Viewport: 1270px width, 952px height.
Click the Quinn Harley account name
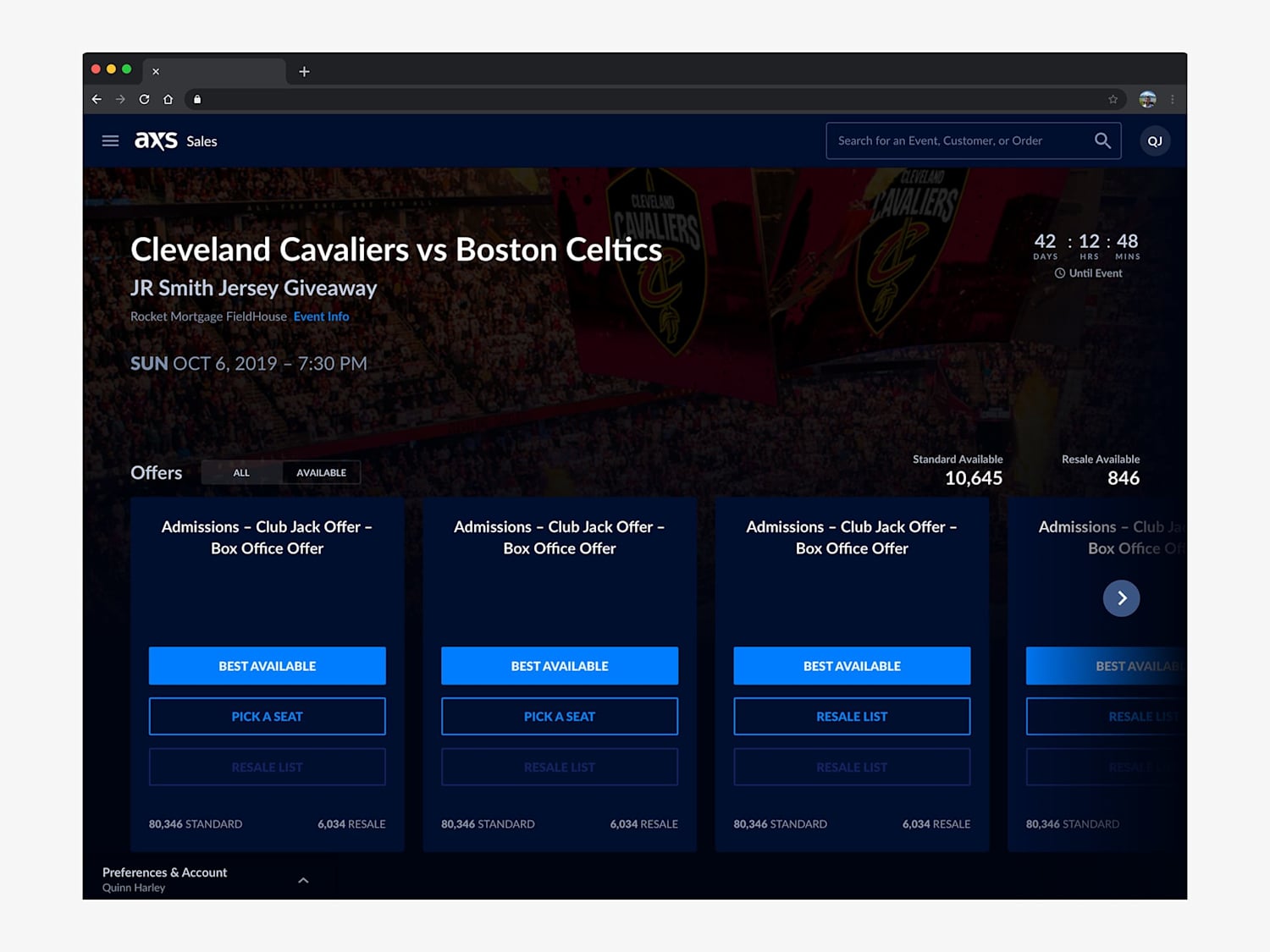pyautogui.click(x=134, y=888)
